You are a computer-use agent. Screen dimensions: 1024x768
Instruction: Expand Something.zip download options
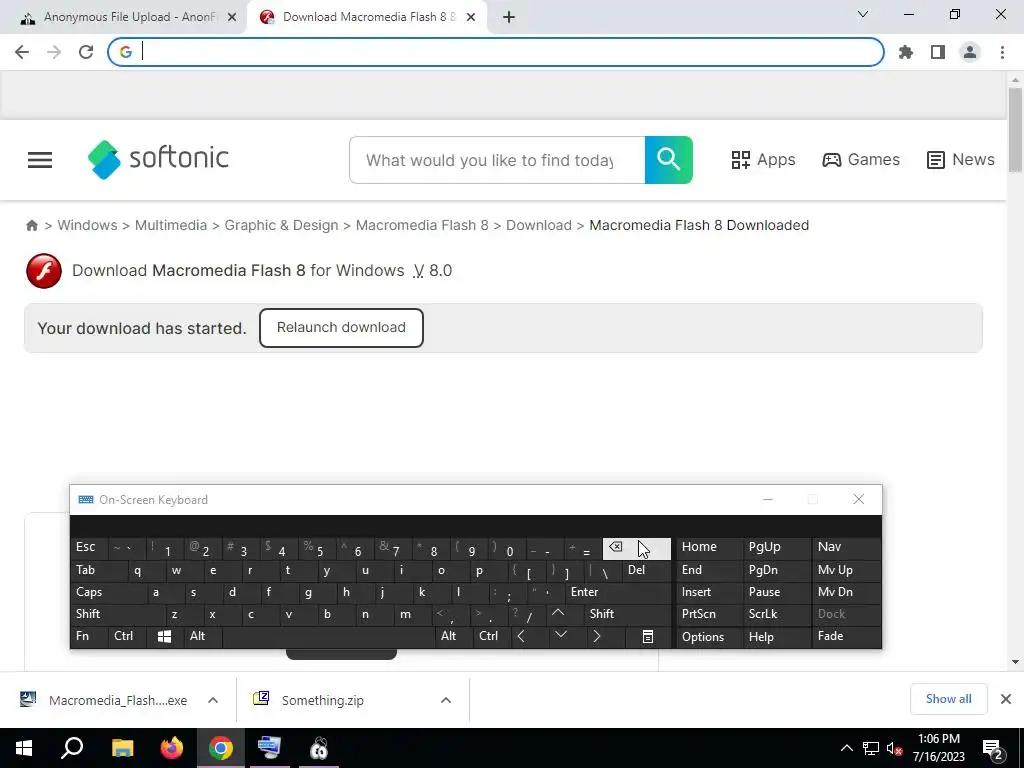(x=446, y=700)
